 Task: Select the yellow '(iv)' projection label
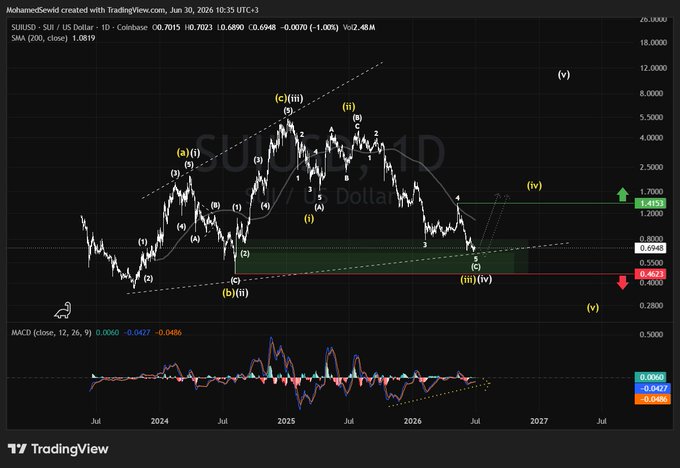(x=534, y=186)
